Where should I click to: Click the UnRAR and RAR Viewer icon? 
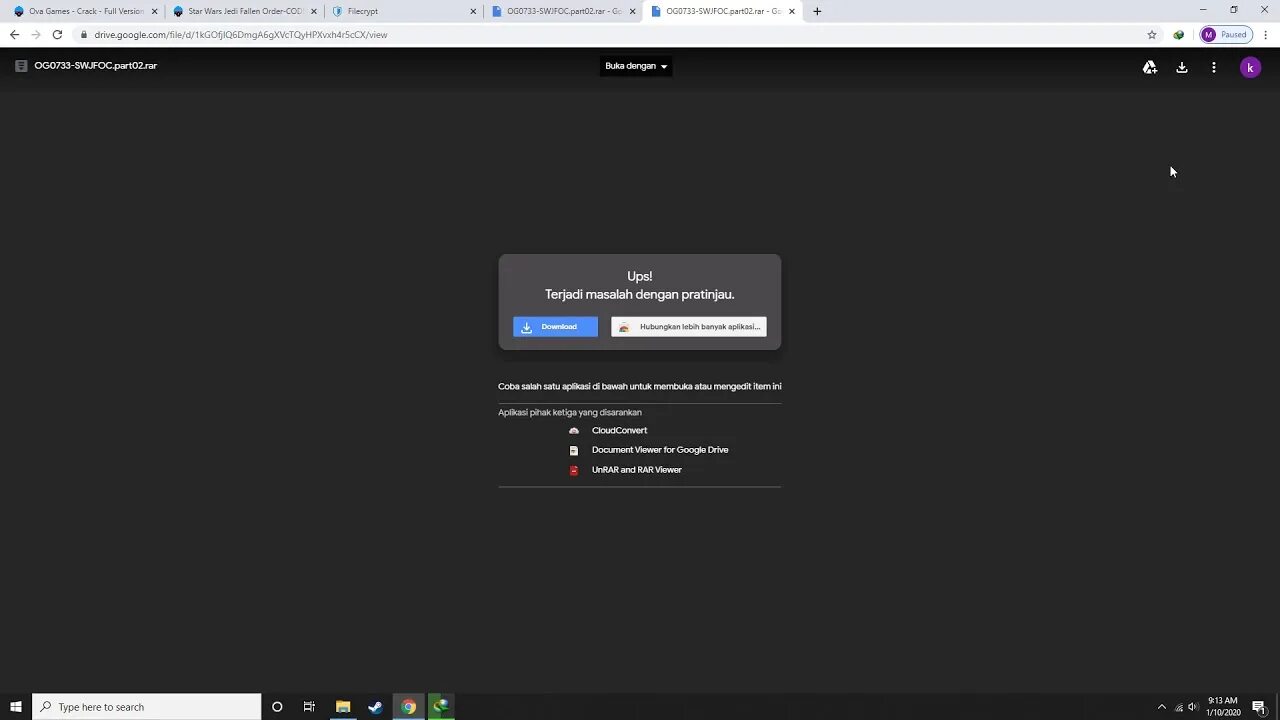(x=574, y=470)
